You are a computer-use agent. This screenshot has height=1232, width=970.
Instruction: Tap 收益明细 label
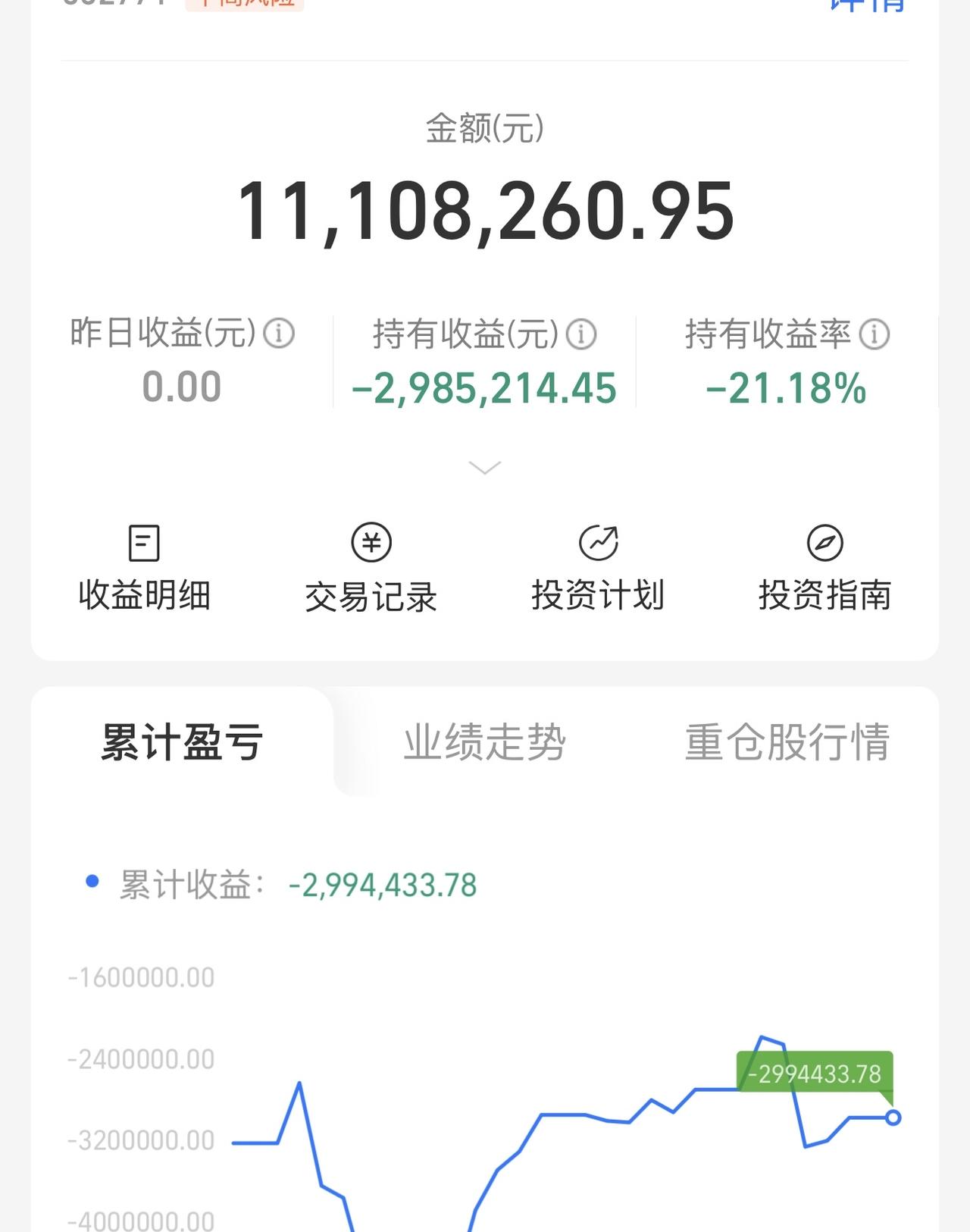[144, 595]
